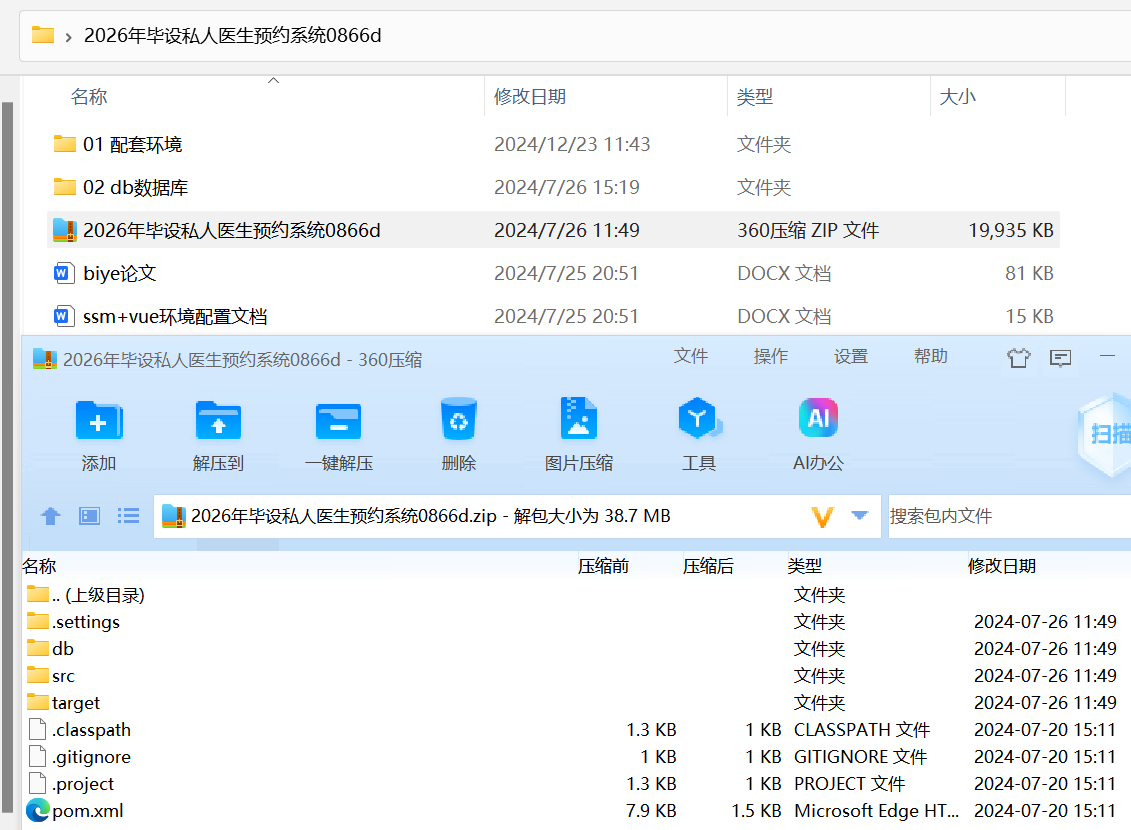This screenshot has height=830, width=1131.
Task: Click the pom.xml Edge file icon
Action: tap(38, 811)
